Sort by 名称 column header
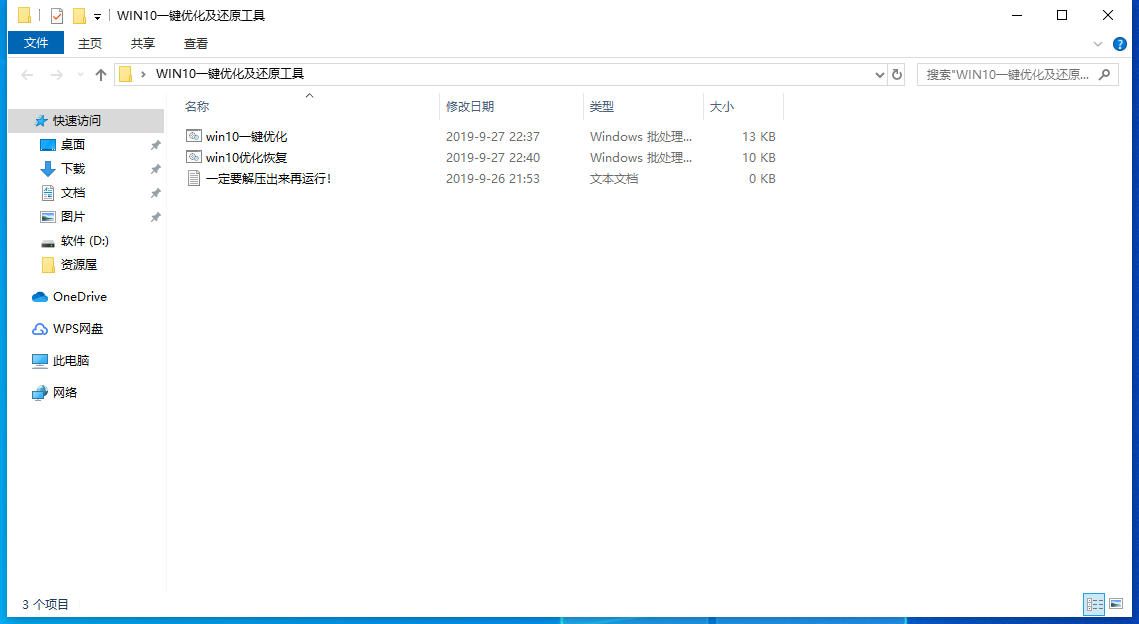Screen dimensions: 1139x624 point(197,107)
